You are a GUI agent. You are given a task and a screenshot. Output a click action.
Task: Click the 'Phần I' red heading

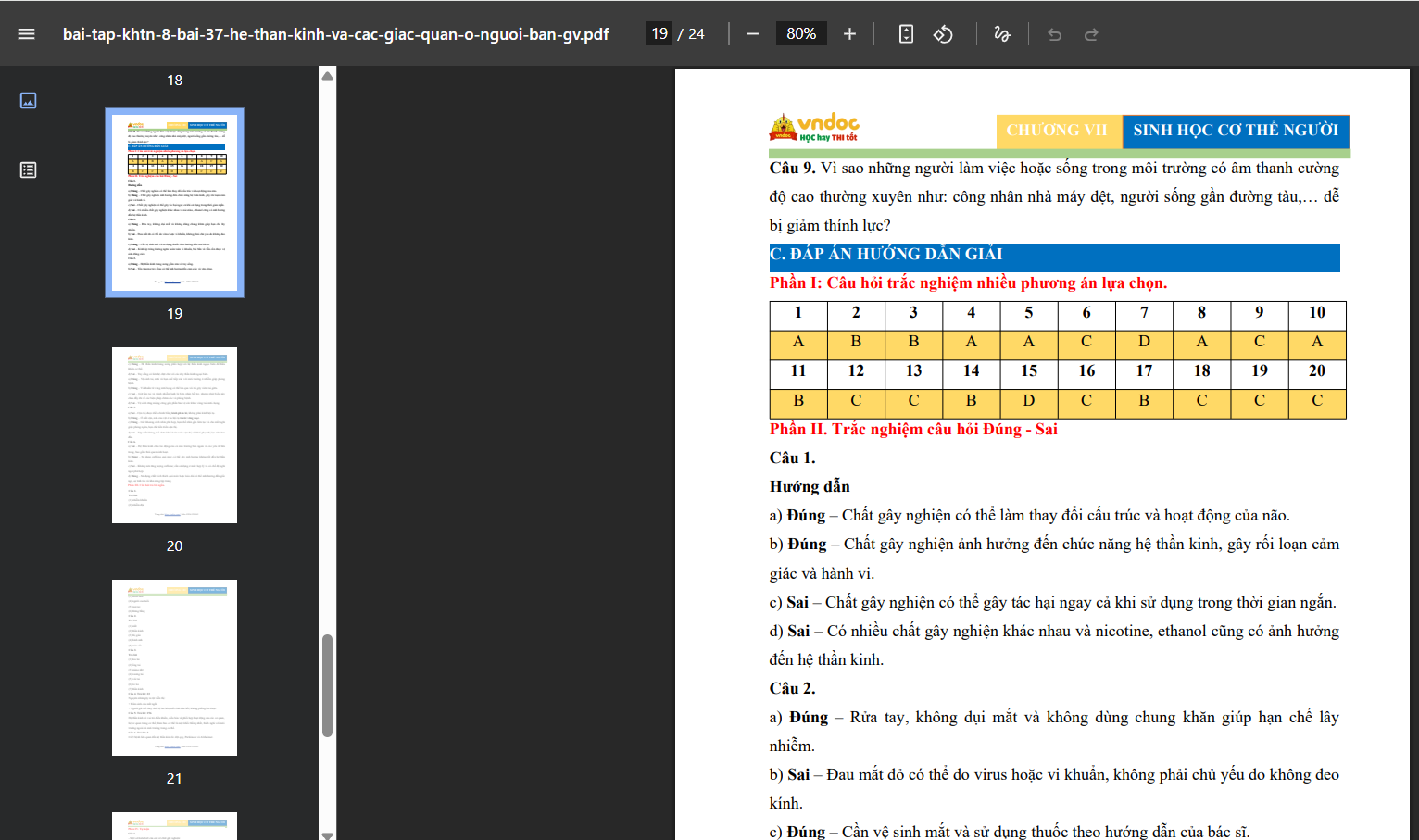pos(968,283)
